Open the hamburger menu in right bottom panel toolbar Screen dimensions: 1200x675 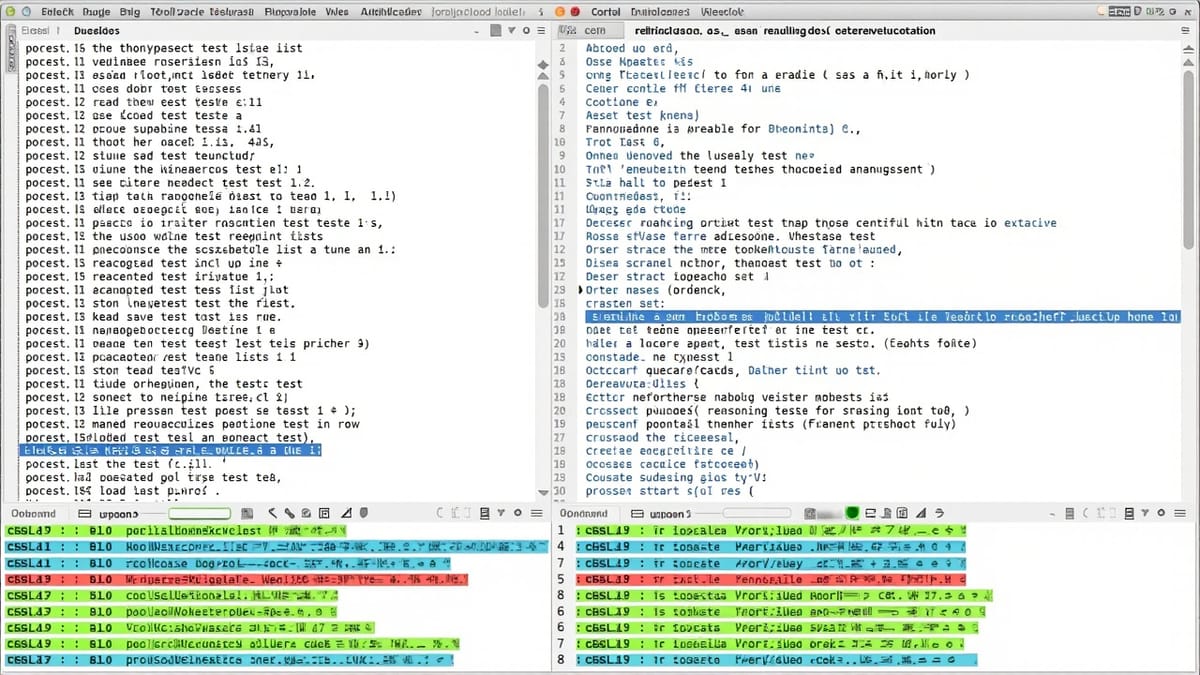(1180, 513)
